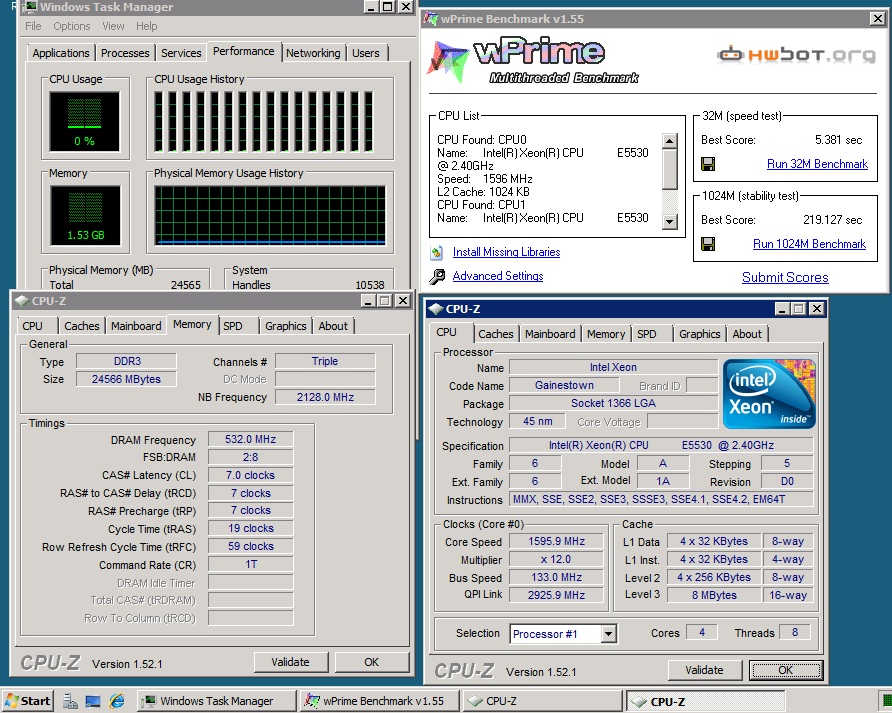Click the Task Manager title bar icon
Image resolution: width=892 pixels, height=713 pixels.
click(30, 7)
